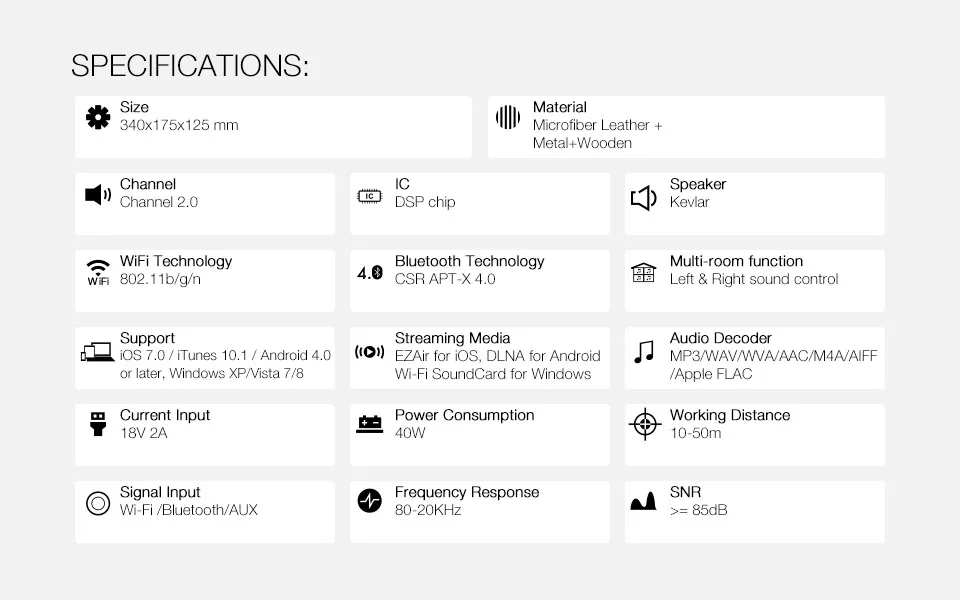Select the >= 85dB SNR value

699,510
